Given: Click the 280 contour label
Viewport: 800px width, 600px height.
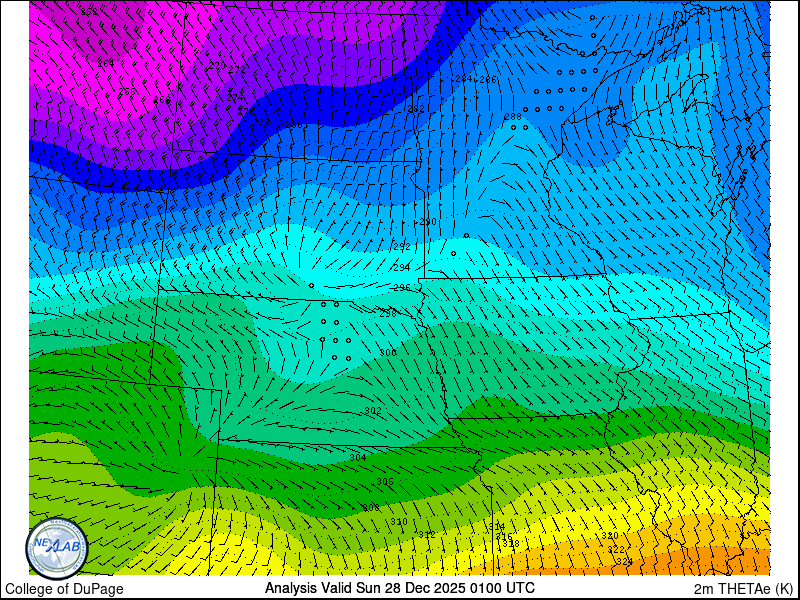Looking at the screenshot, I should click(294, 125).
